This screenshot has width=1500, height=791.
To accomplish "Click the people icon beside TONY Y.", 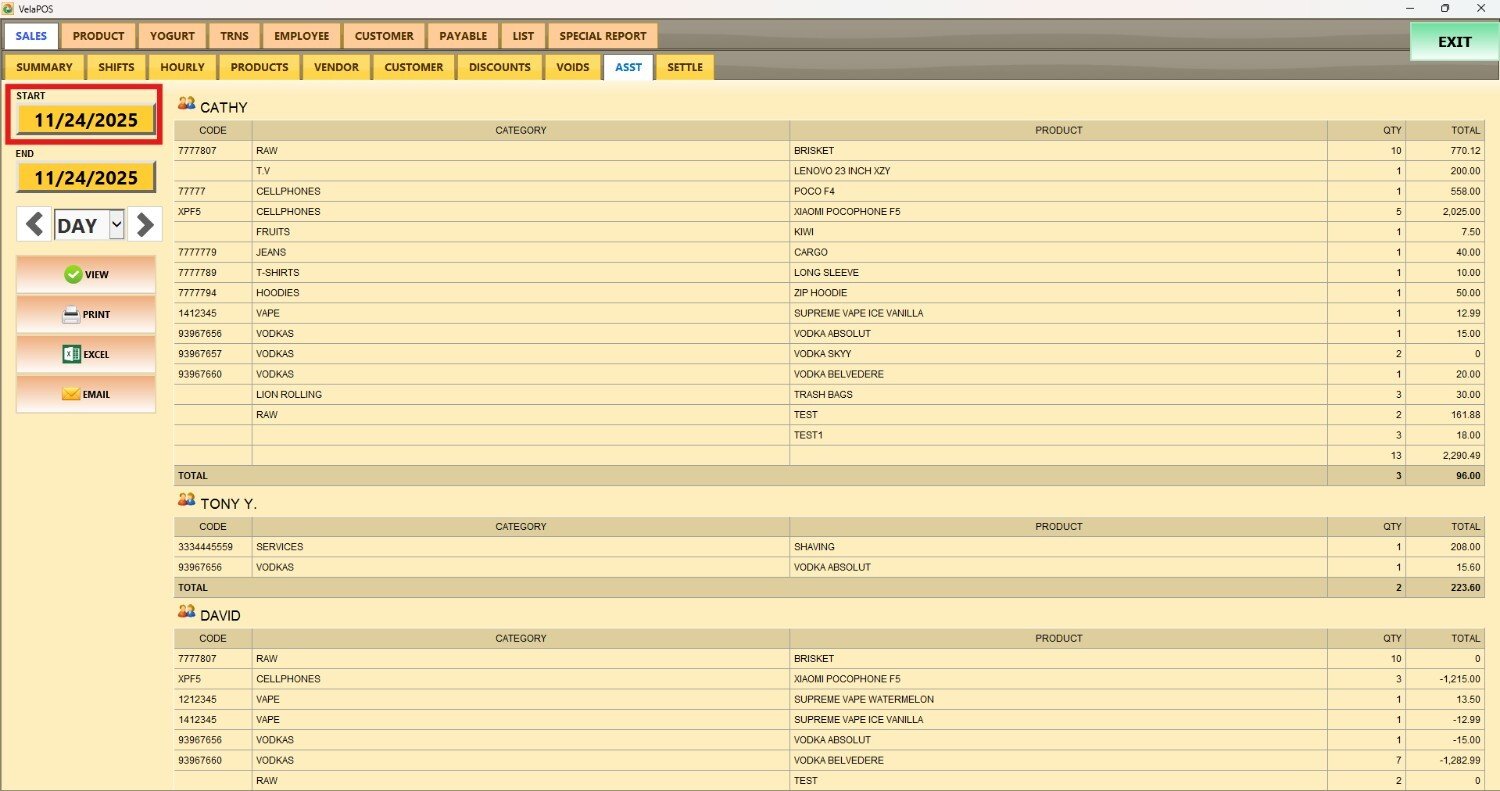I will tap(187, 500).
